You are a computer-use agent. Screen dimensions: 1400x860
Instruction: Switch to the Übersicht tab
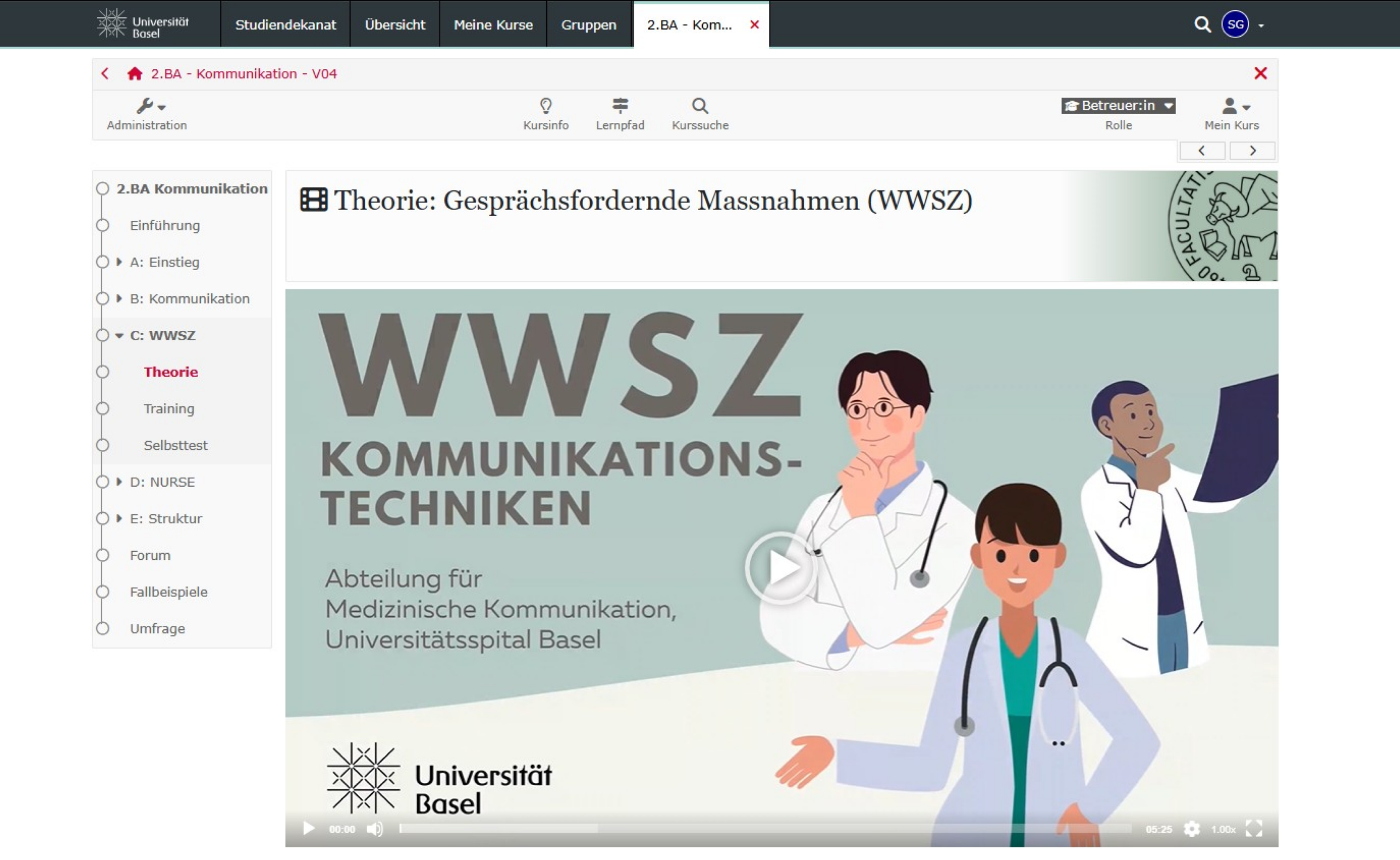[x=395, y=25]
